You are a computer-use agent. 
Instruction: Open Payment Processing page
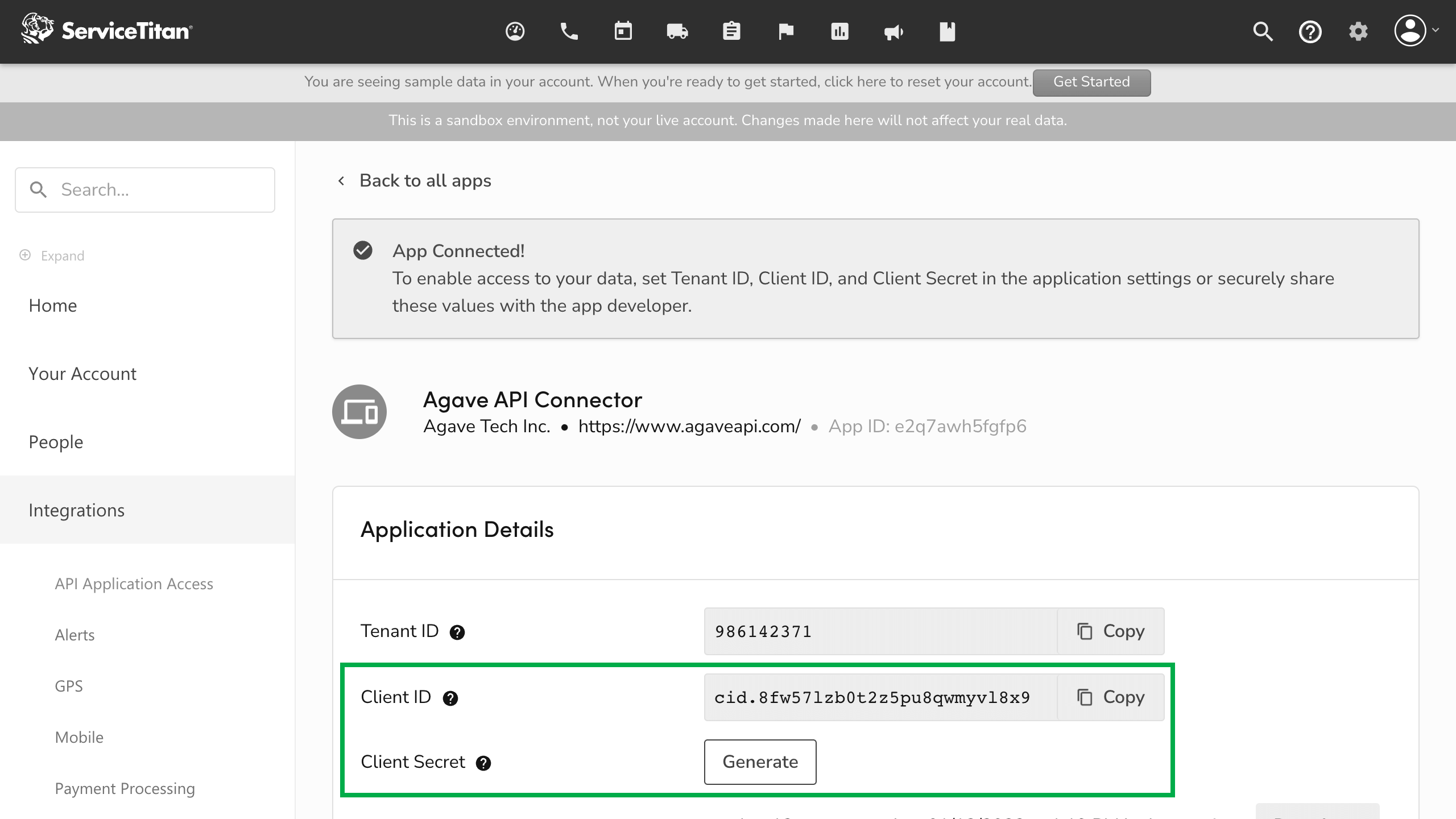[x=125, y=788]
